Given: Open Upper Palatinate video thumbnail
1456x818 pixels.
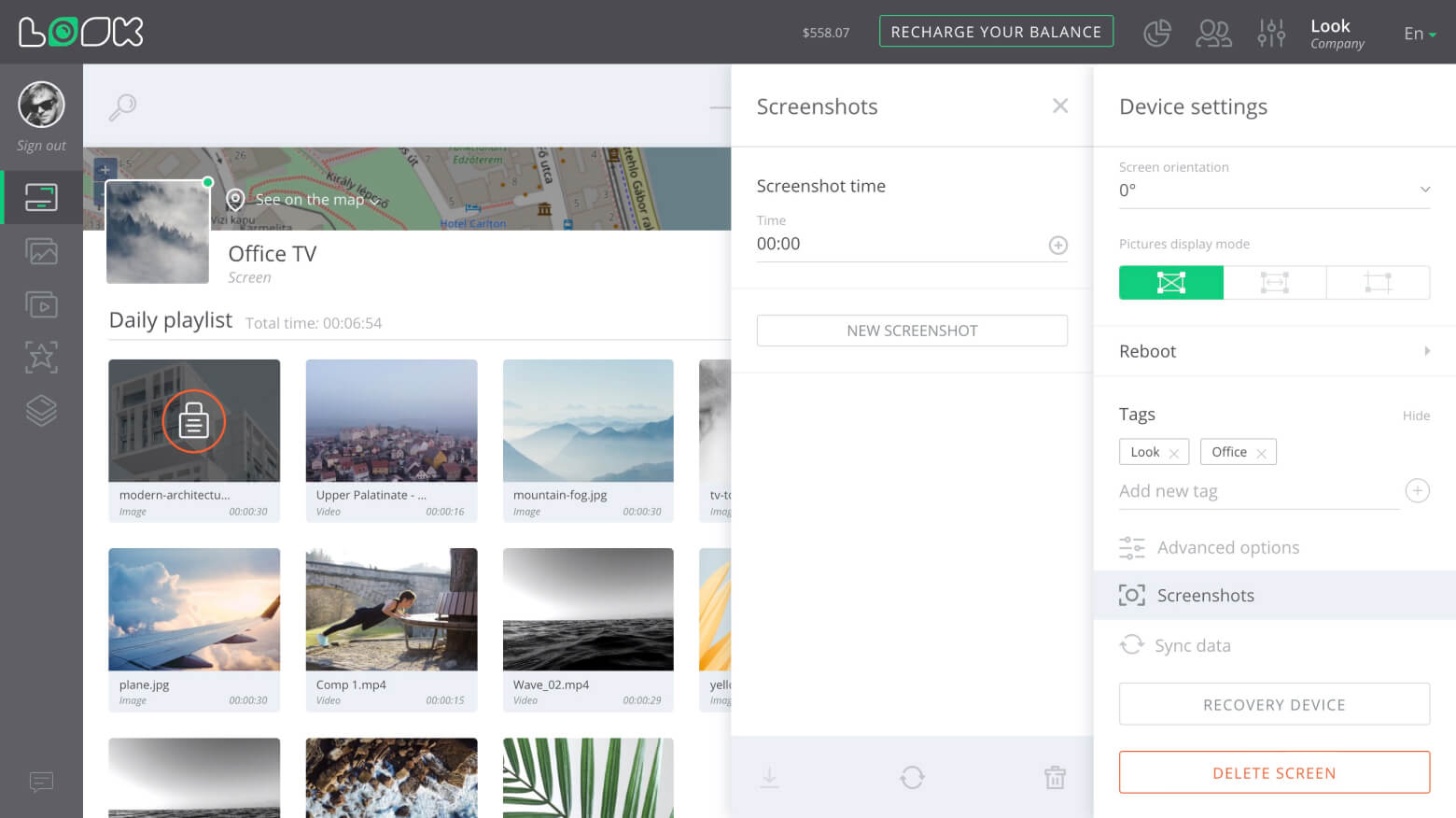Looking at the screenshot, I should click(391, 421).
